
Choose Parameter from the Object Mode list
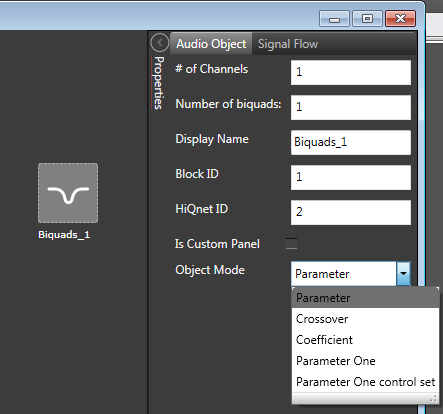(365, 298)
